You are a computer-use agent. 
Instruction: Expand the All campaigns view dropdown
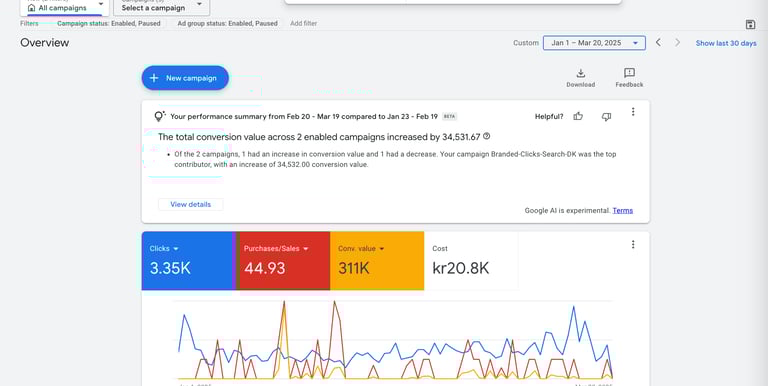pos(65,7)
